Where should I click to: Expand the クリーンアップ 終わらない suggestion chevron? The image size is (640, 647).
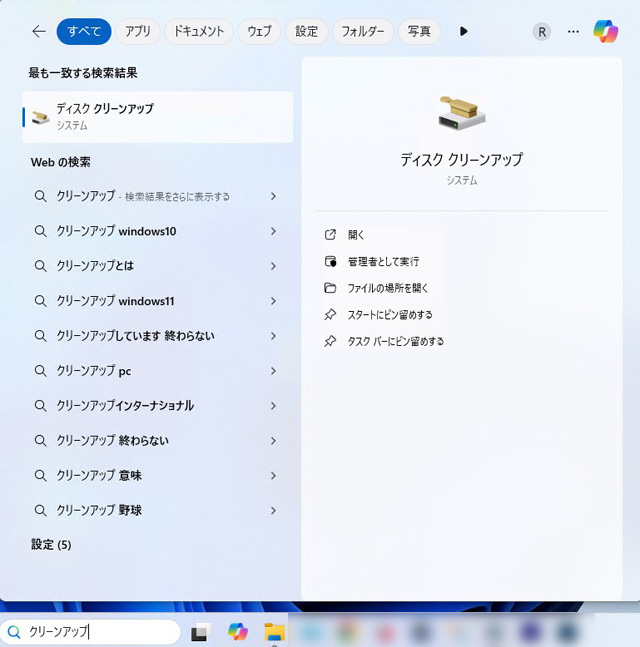[x=273, y=441]
